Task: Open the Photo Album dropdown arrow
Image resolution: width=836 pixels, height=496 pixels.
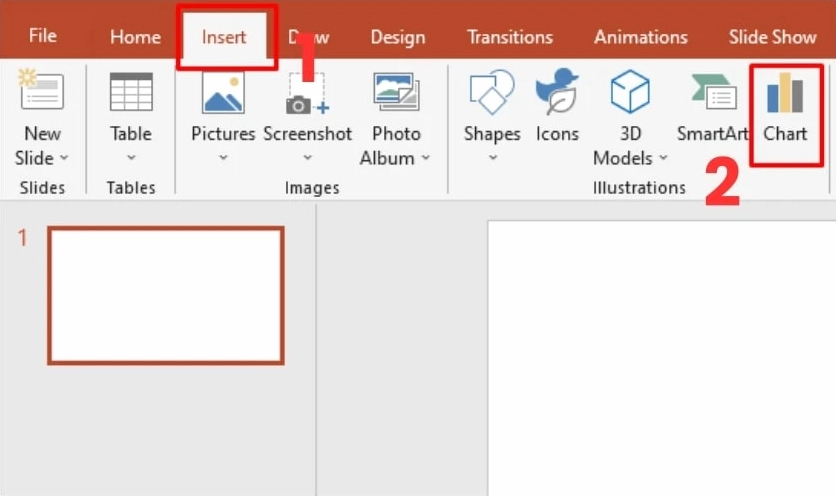Action: pos(425,158)
